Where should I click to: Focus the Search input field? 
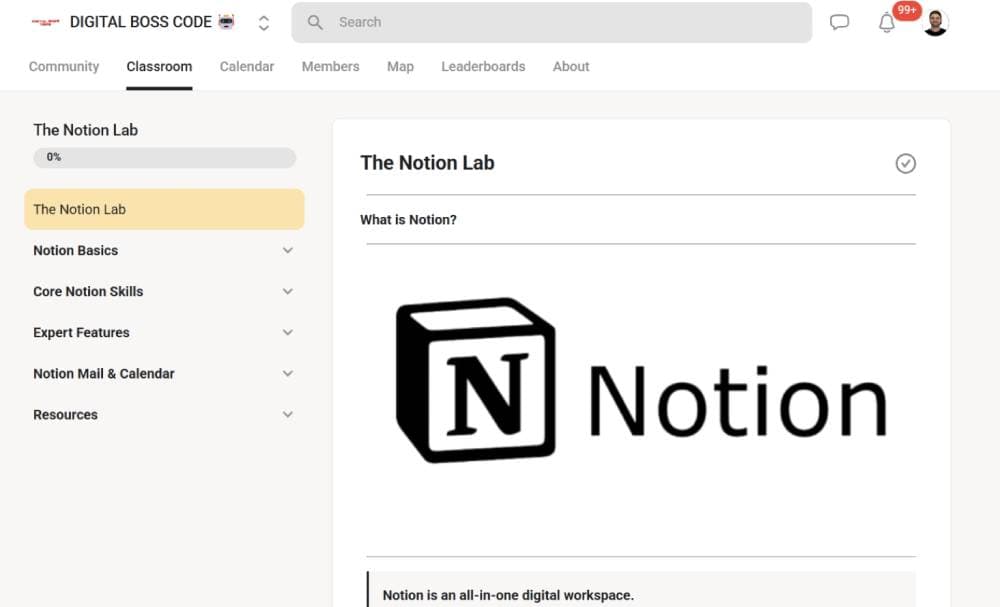point(552,22)
